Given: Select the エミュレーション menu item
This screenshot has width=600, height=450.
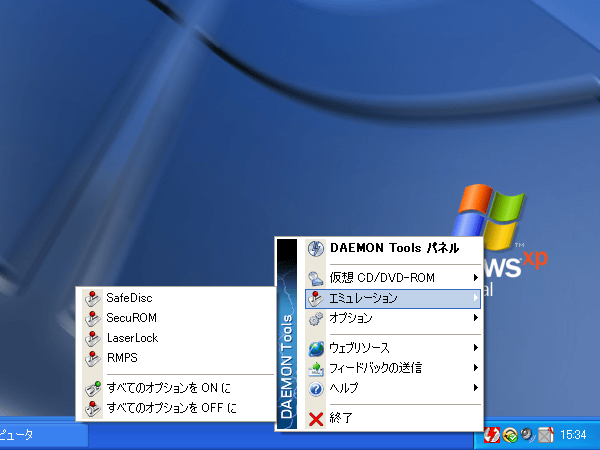Looking at the screenshot, I should (393, 298).
